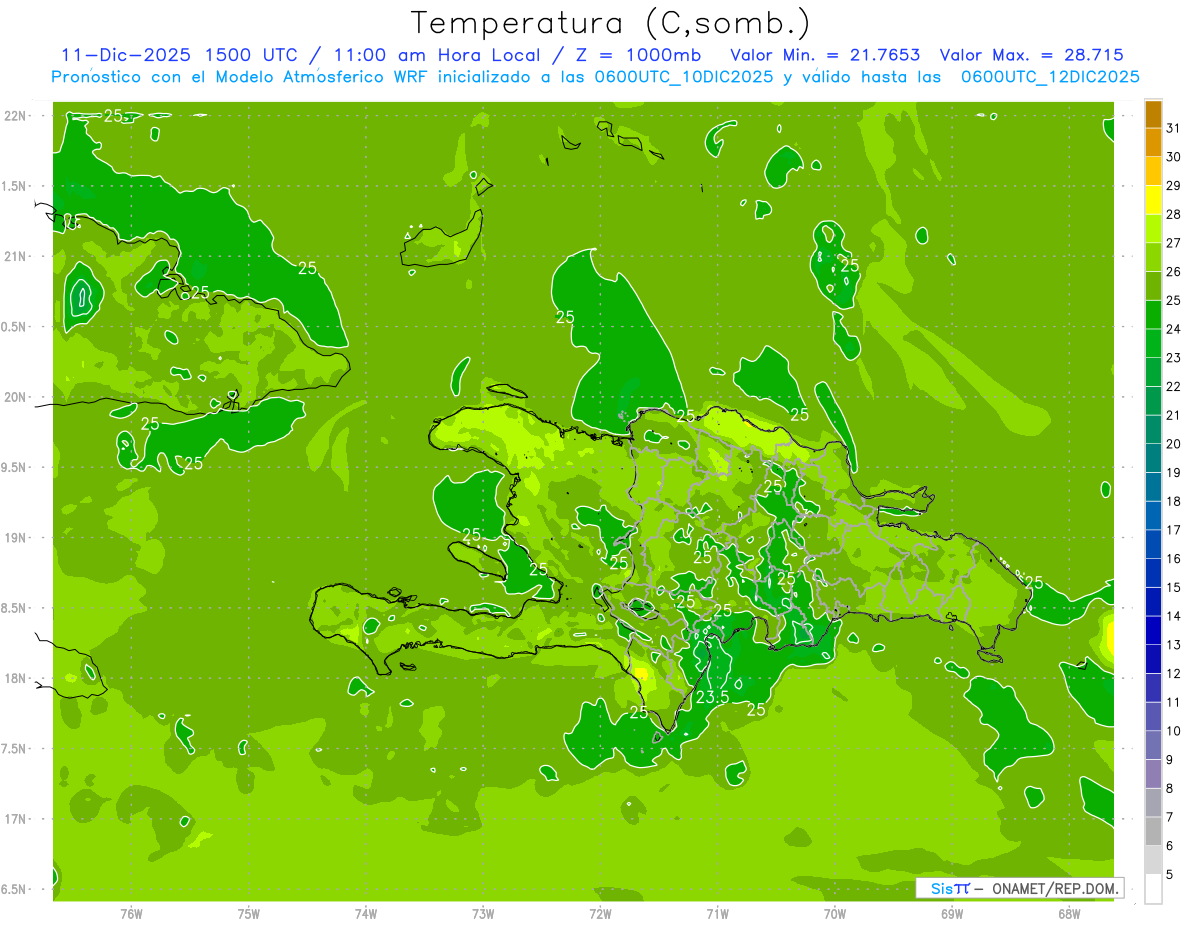Click the legend scale value '28'
The image size is (1200, 927).
click(1173, 214)
